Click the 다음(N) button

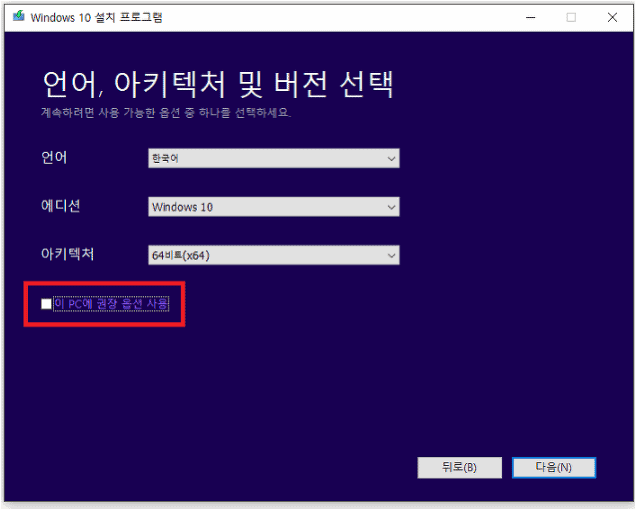(554, 467)
